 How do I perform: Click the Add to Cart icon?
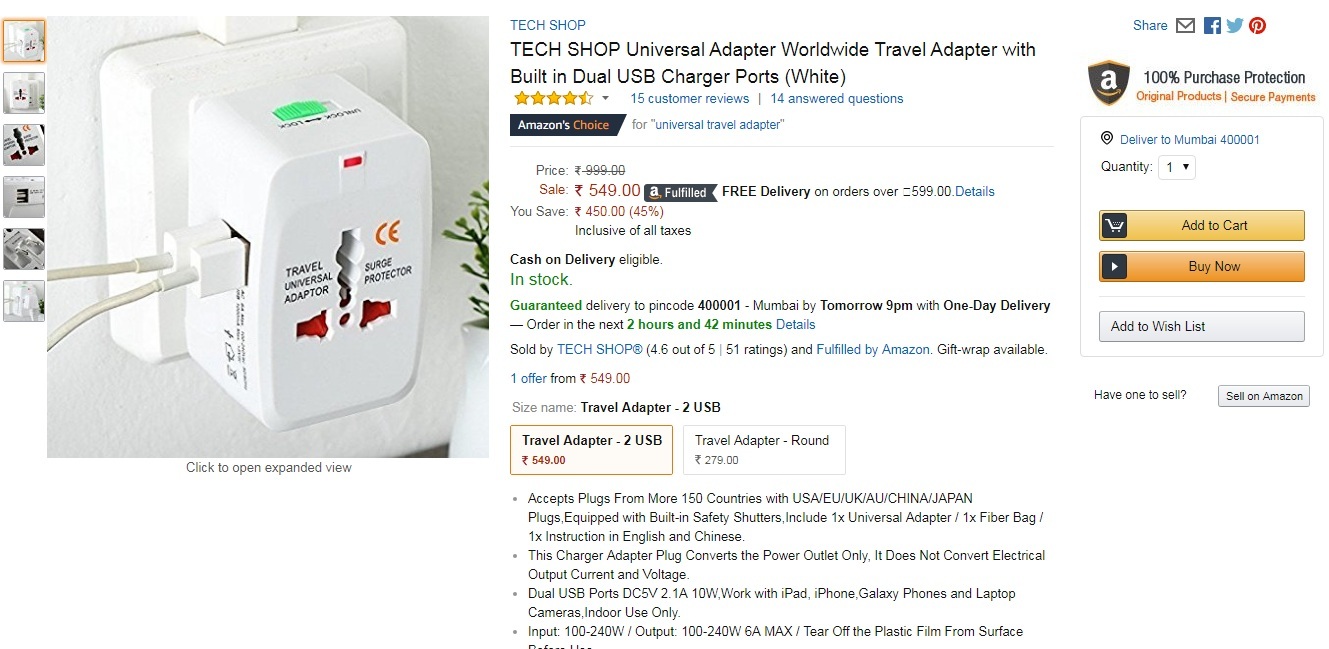(1115, 225)
